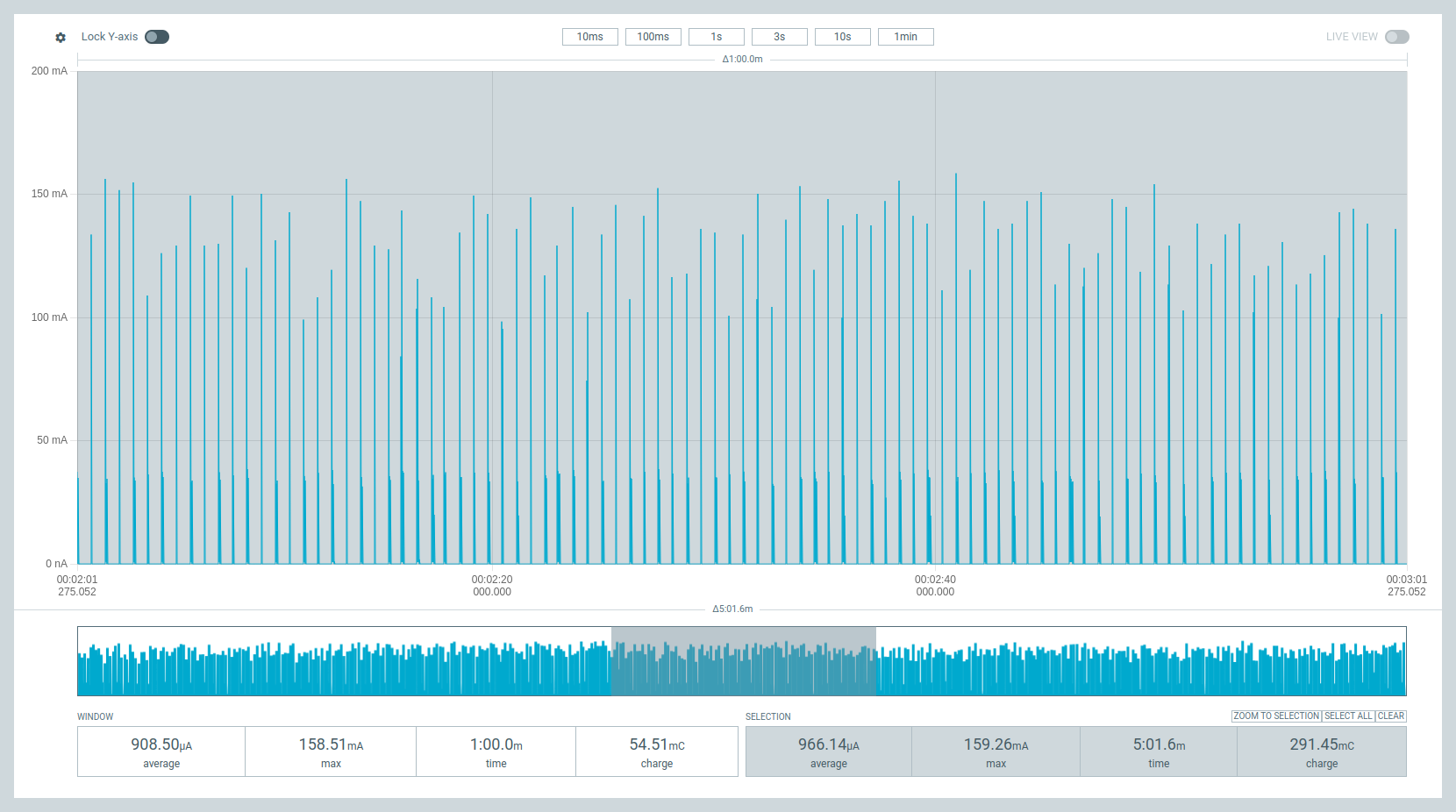Screen dimensions: 1456x812
Task: Click SELECT ALL button
Action: (x=1348, y=716)
